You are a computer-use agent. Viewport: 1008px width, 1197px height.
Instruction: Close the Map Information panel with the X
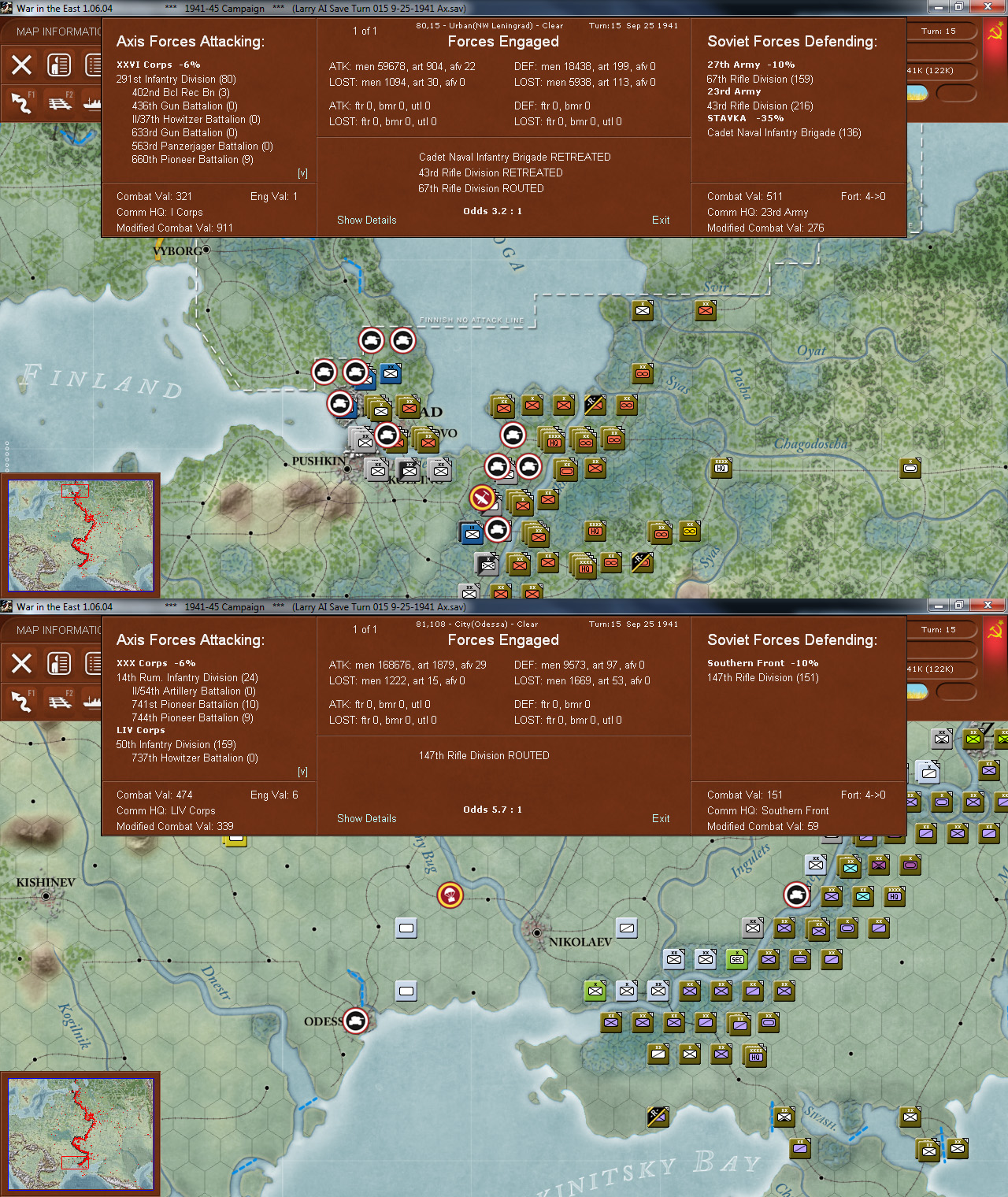tap(20, 65)
